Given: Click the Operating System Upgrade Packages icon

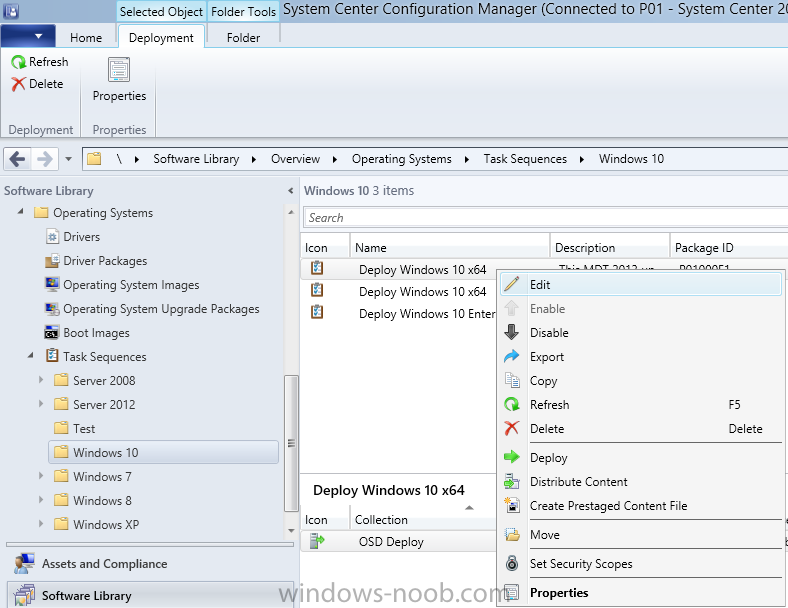Looking at the screenshot, I should 52,309.
